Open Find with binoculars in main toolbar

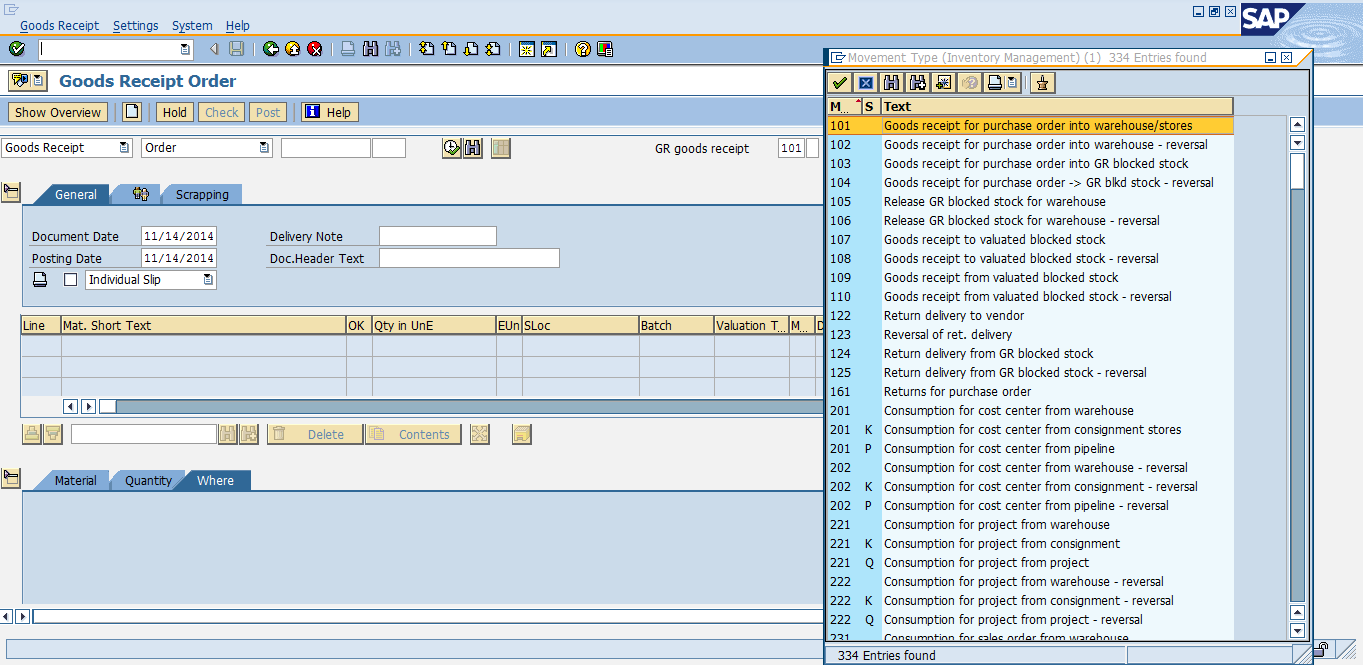point(370,48)
